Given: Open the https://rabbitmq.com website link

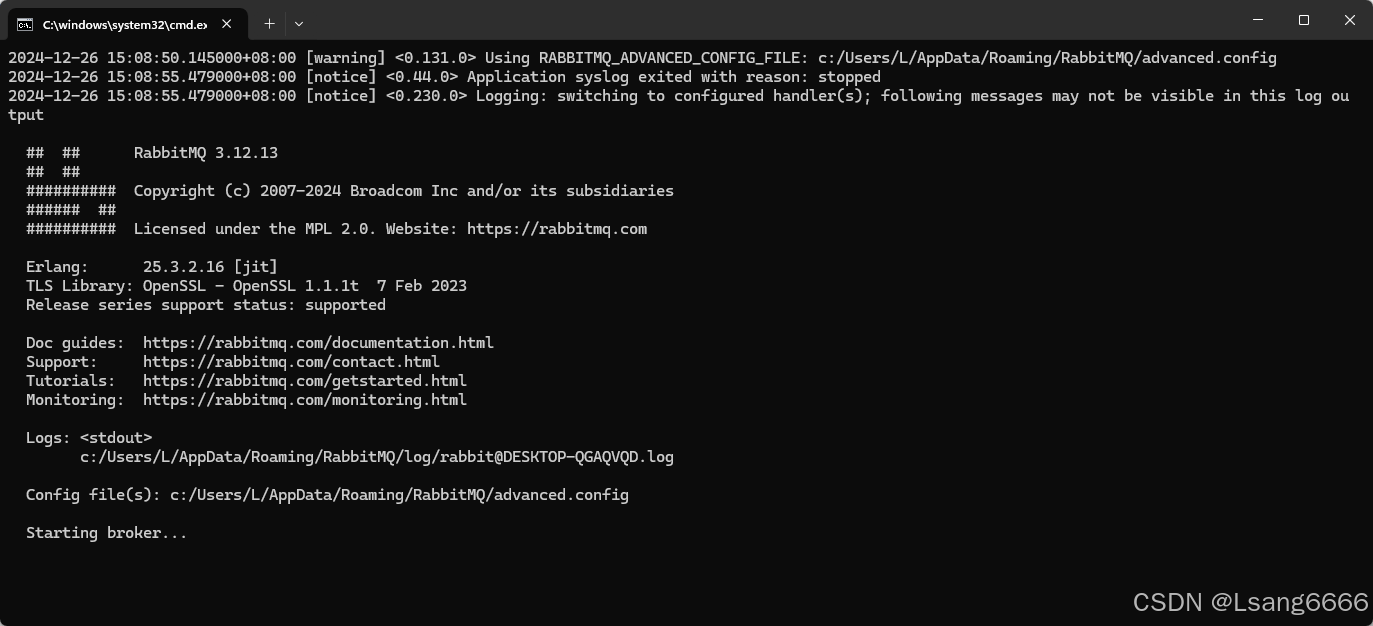Looking at the screenshot, I should pos(558,228).
